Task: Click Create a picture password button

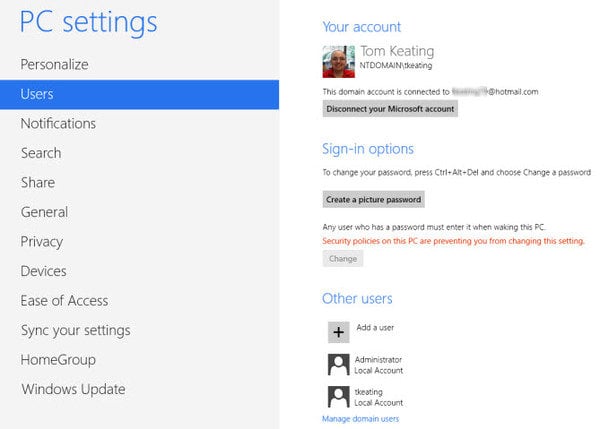Action: pyautogui.click(x=373, y=200)
